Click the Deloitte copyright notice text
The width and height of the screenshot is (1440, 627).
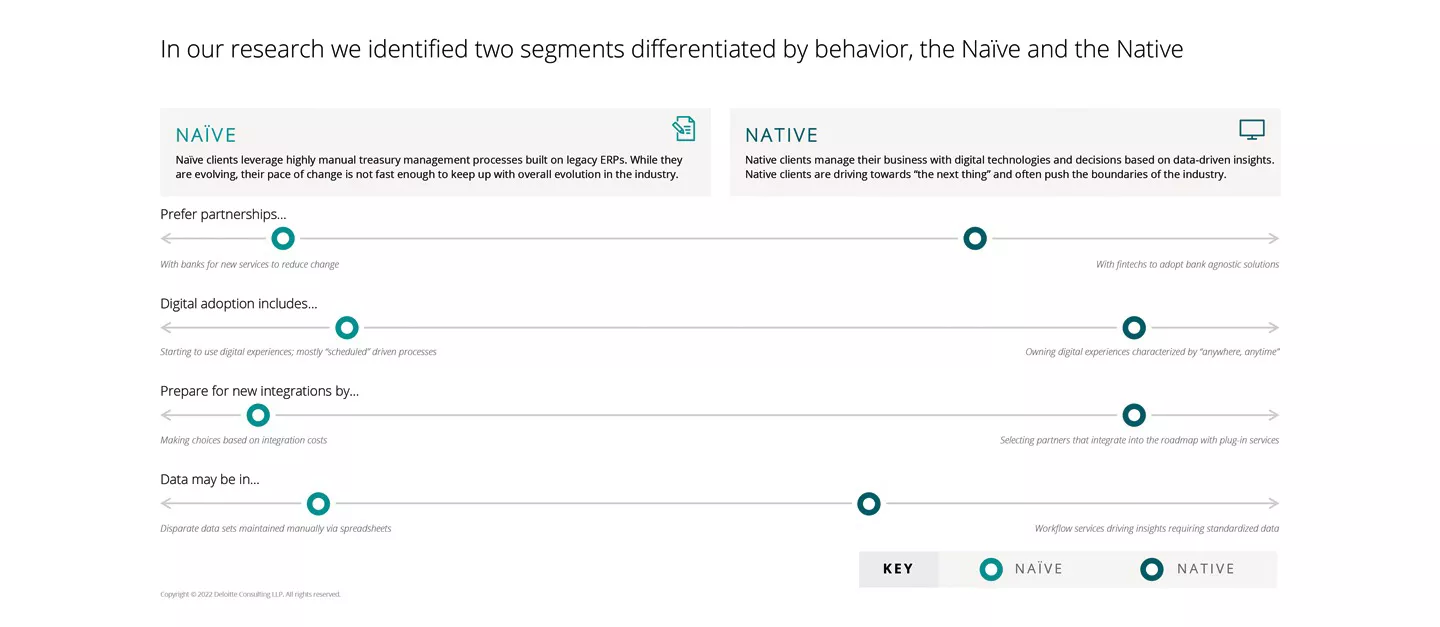coord(250,594)
